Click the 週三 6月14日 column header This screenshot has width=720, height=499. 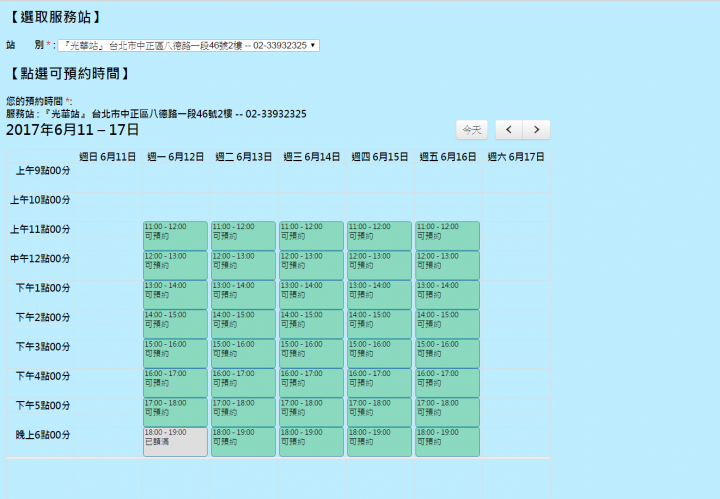coord(311,157)
